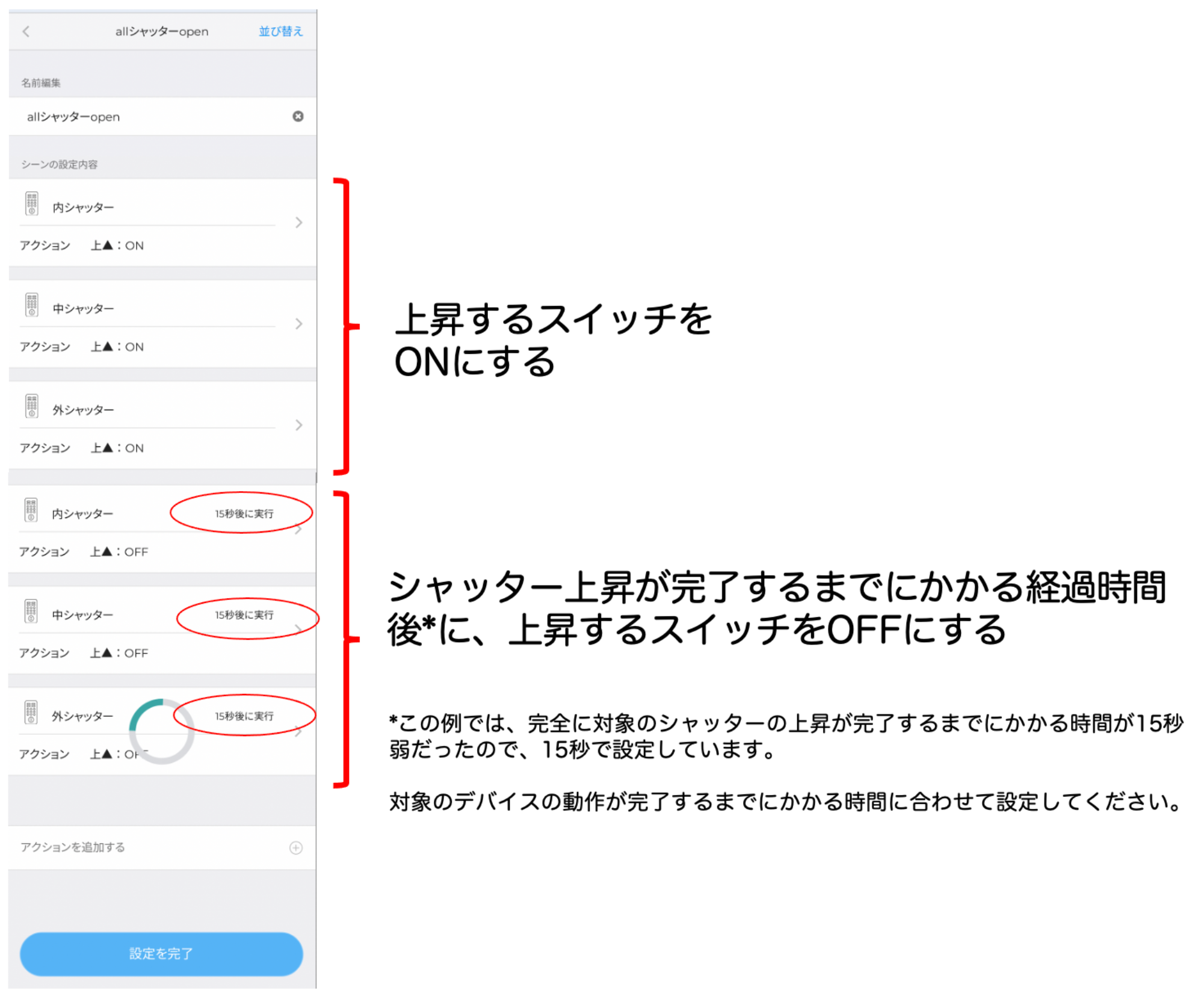Tap the remote icon of first 外シャッター
This screenshot has height=993, width=1204.
point(32,406)
